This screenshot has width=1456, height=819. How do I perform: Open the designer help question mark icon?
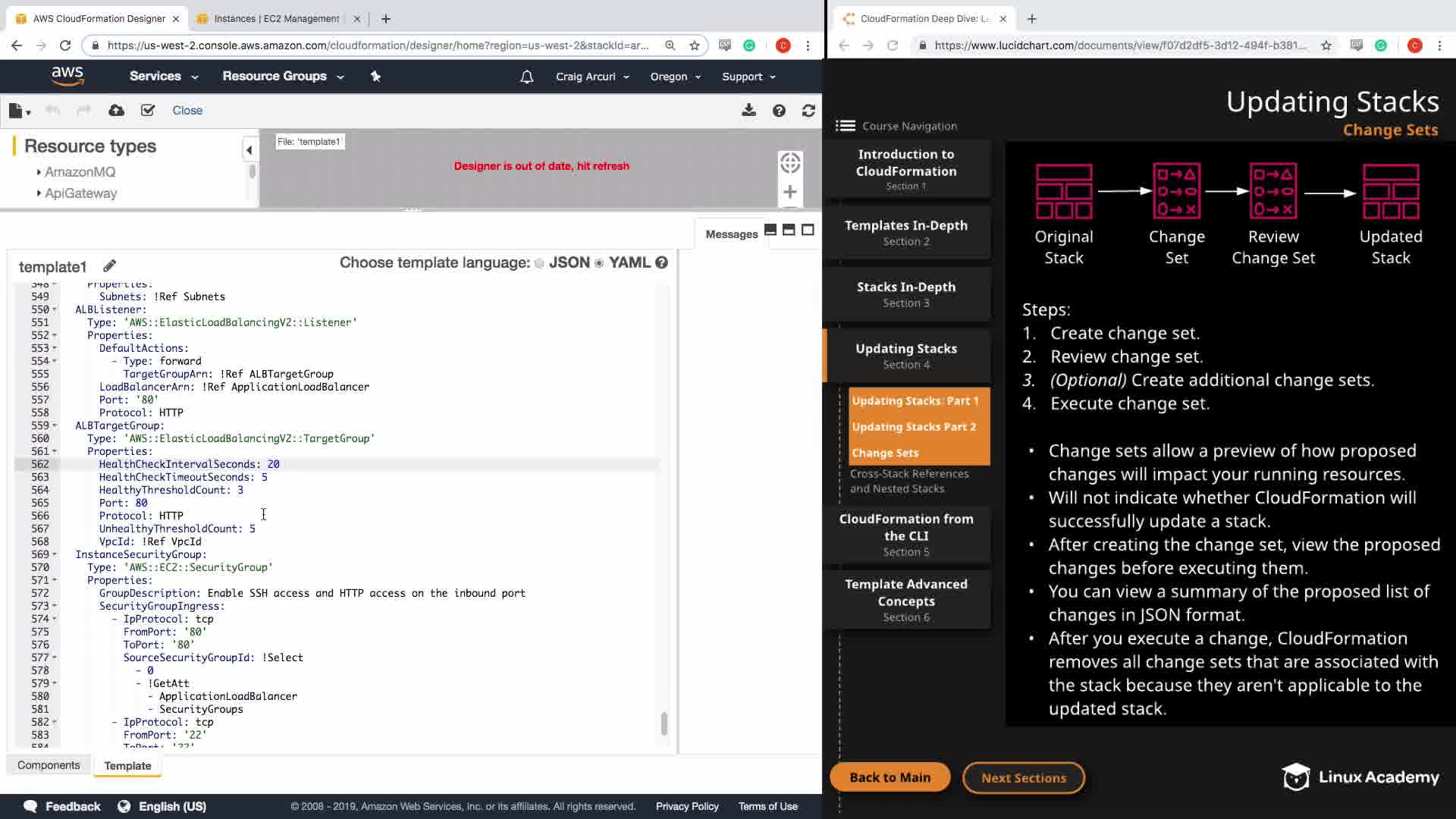(x=779, y=111)
